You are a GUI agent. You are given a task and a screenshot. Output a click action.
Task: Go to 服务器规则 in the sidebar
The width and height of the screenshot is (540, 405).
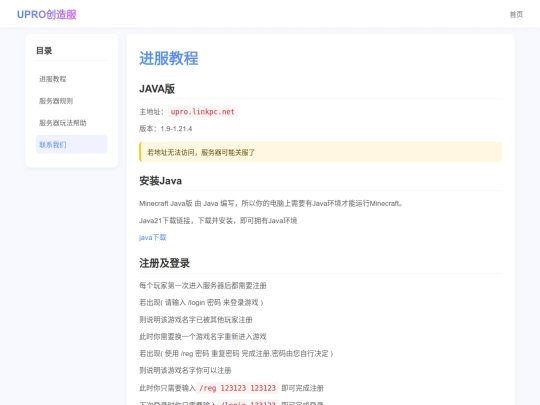click(72, 101)
